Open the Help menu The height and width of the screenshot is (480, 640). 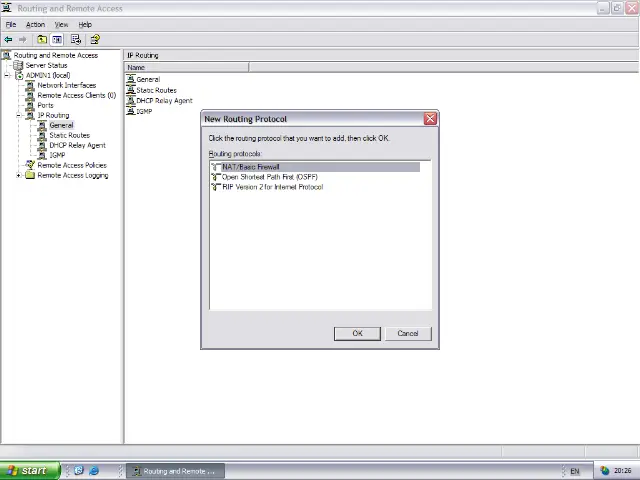pos(85,24)
